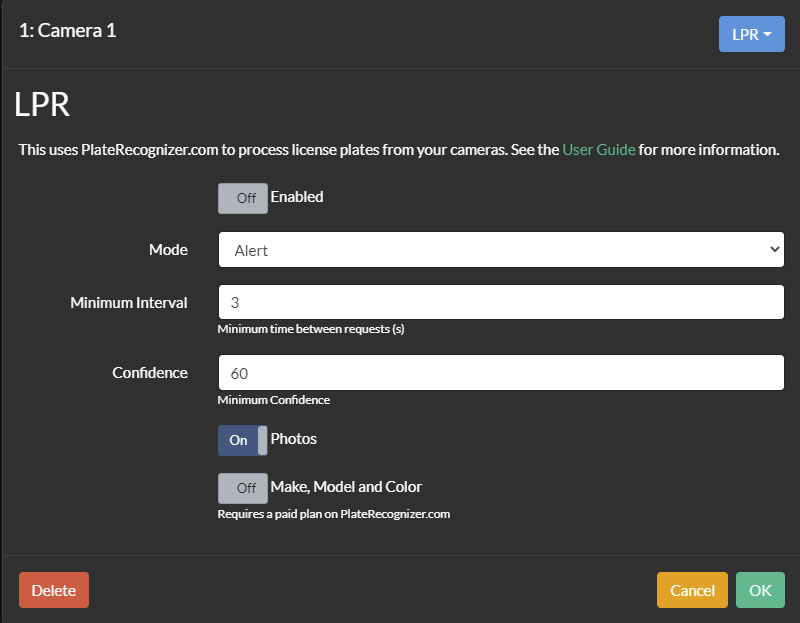Click the Minimum Interval input field
The height and width of the screenshot is (623, 800).
click(501, 302)
